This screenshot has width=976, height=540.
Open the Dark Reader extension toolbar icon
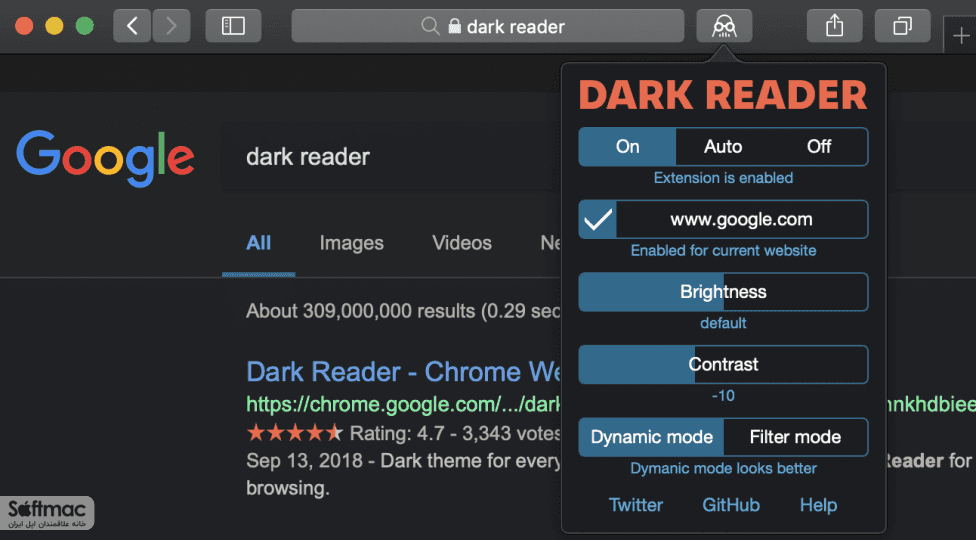click(724, 26)
